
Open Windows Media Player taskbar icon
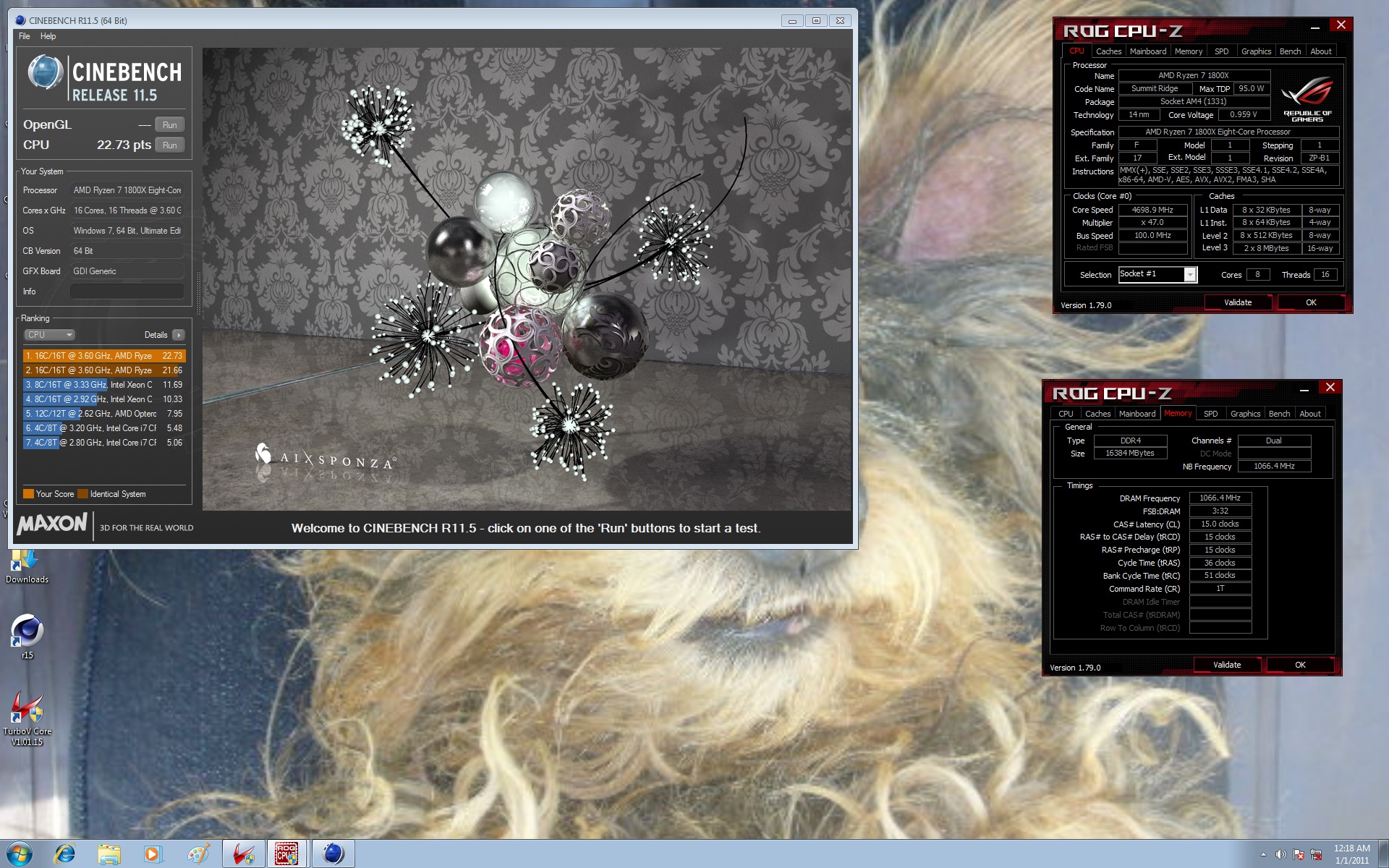tap(153, 854)
